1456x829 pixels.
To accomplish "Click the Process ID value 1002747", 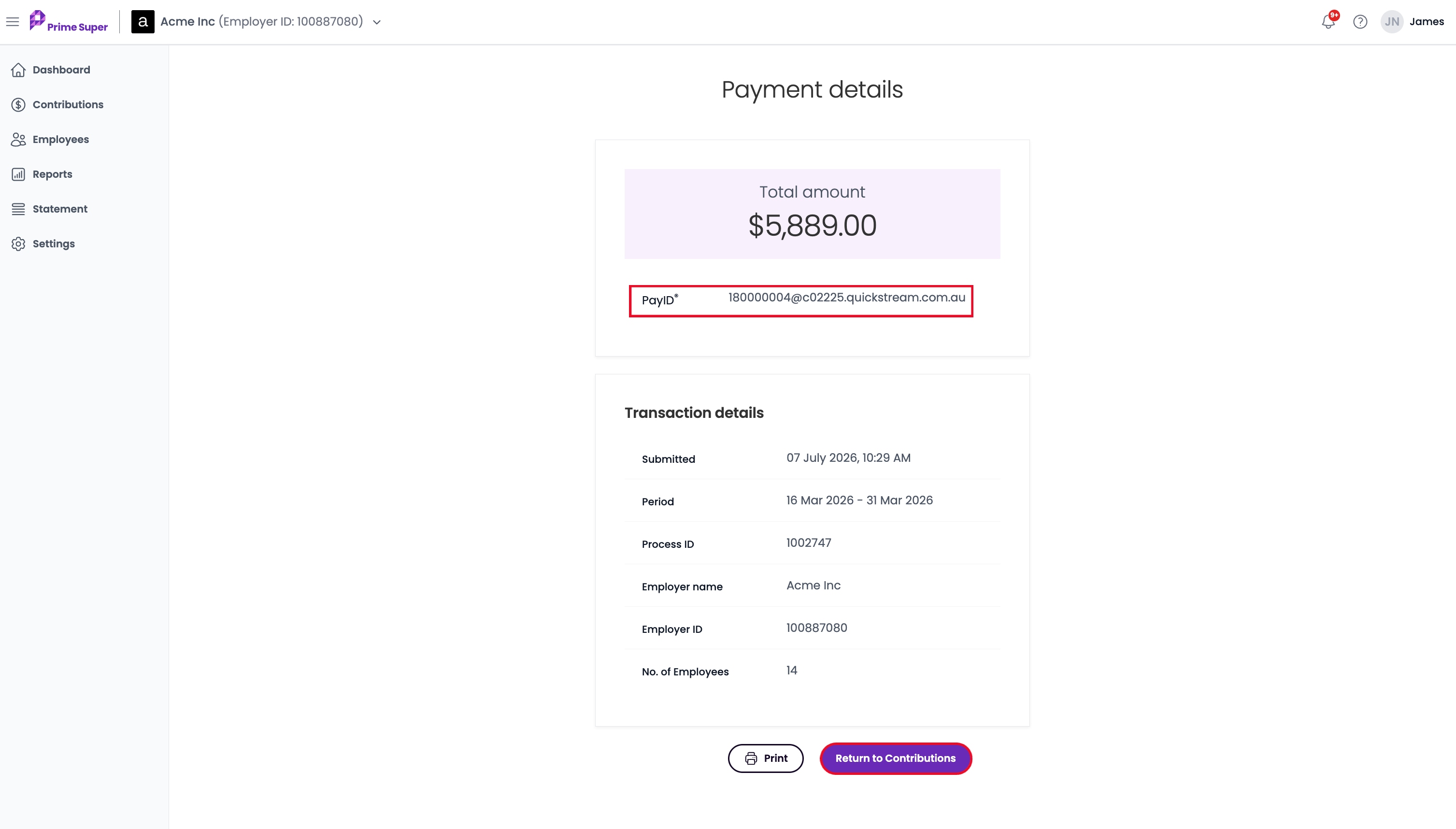I will tap(808, 543).
